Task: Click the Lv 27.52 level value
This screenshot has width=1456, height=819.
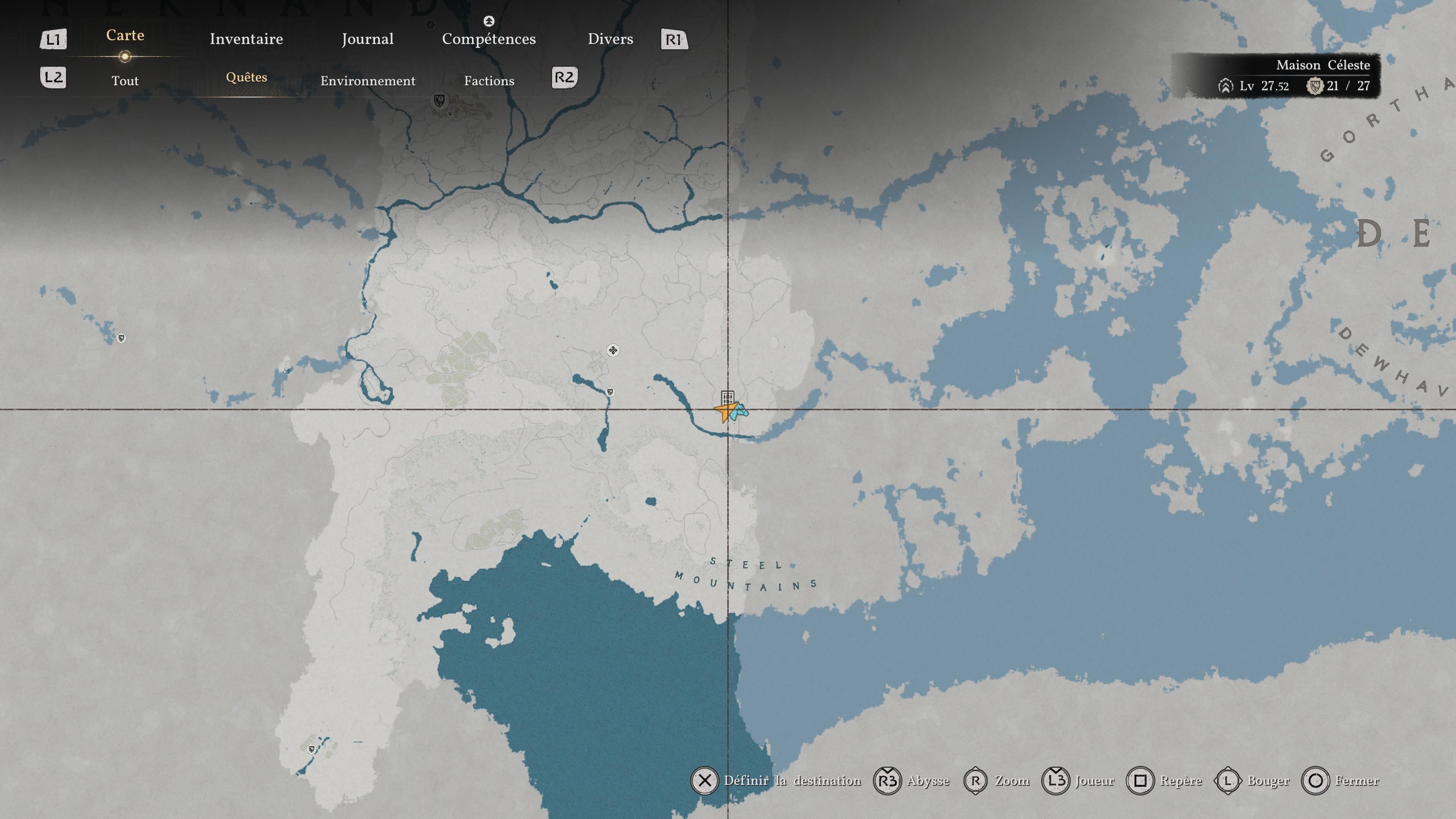Action: tap(1265, 86)
